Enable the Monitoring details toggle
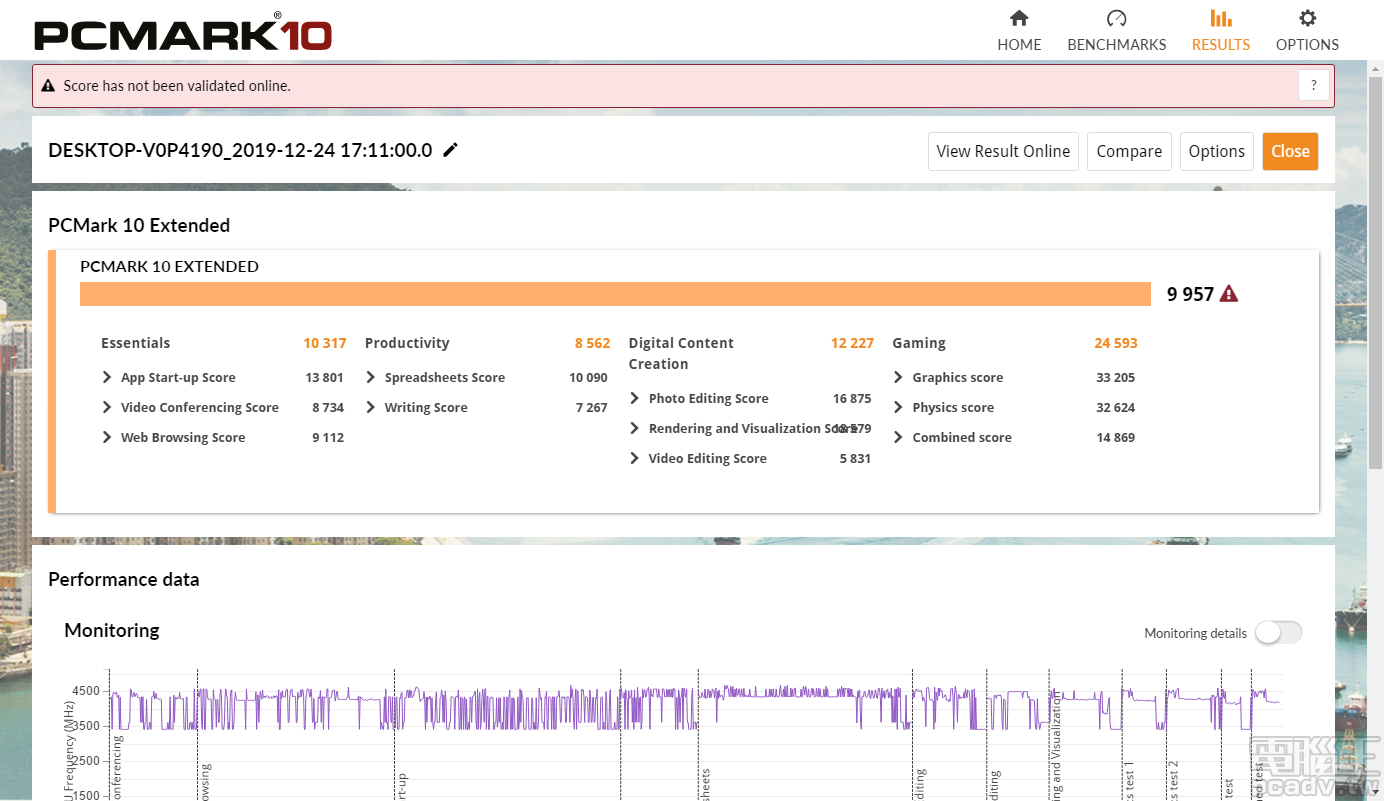The width and height of the screenshot is (1384, 801). pos(1279,632)
